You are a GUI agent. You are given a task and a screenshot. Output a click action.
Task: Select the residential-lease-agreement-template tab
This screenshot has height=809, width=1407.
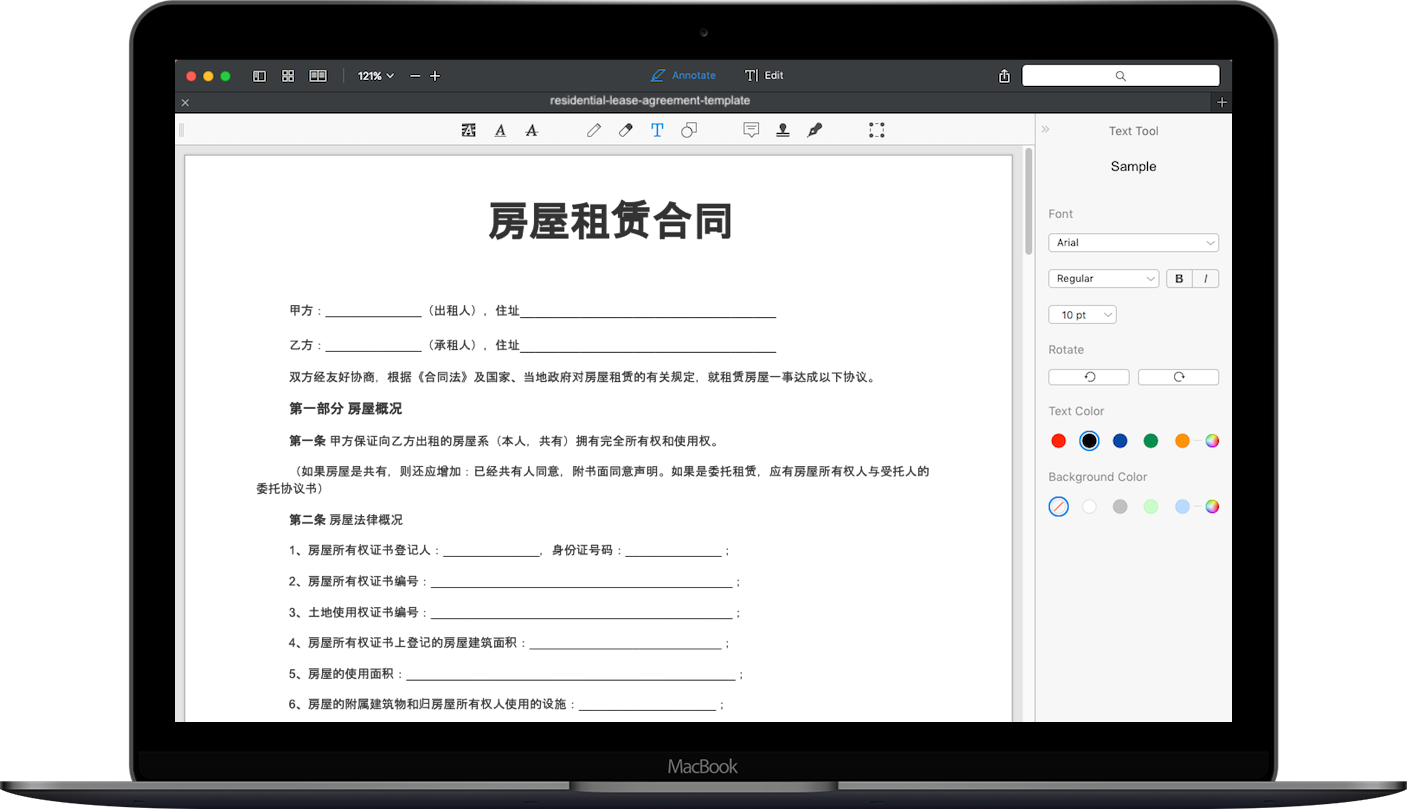(x=650, y=101)
